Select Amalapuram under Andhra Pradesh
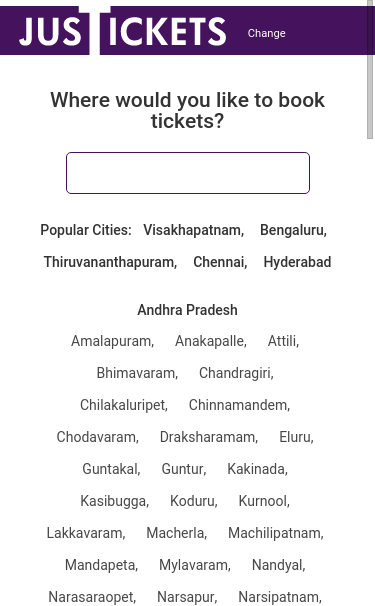The height and width of the screenshot is (606, 375). (x=112, y=341)
